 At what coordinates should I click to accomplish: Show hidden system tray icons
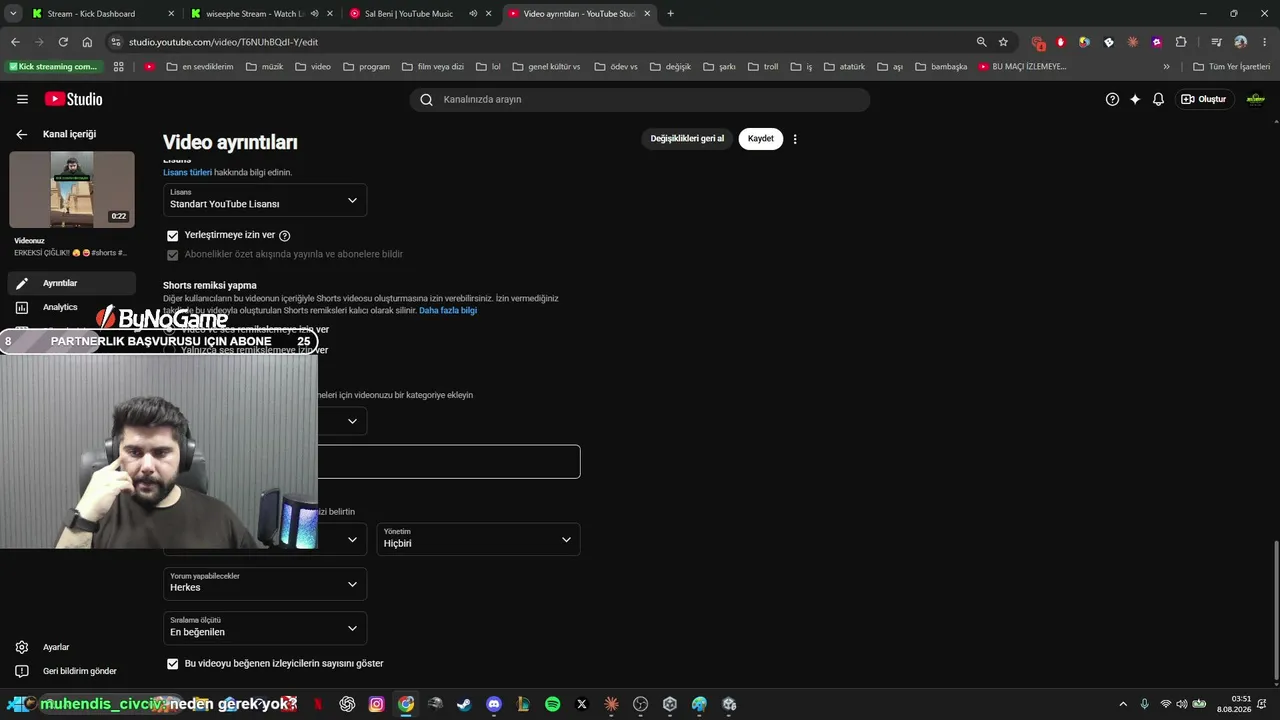tap(1123, 704)
